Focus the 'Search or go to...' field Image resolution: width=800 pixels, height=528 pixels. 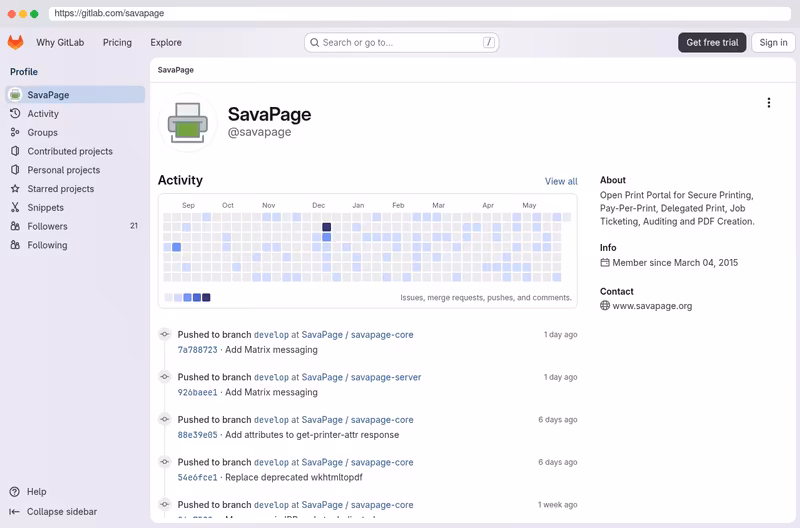[402, 42]
